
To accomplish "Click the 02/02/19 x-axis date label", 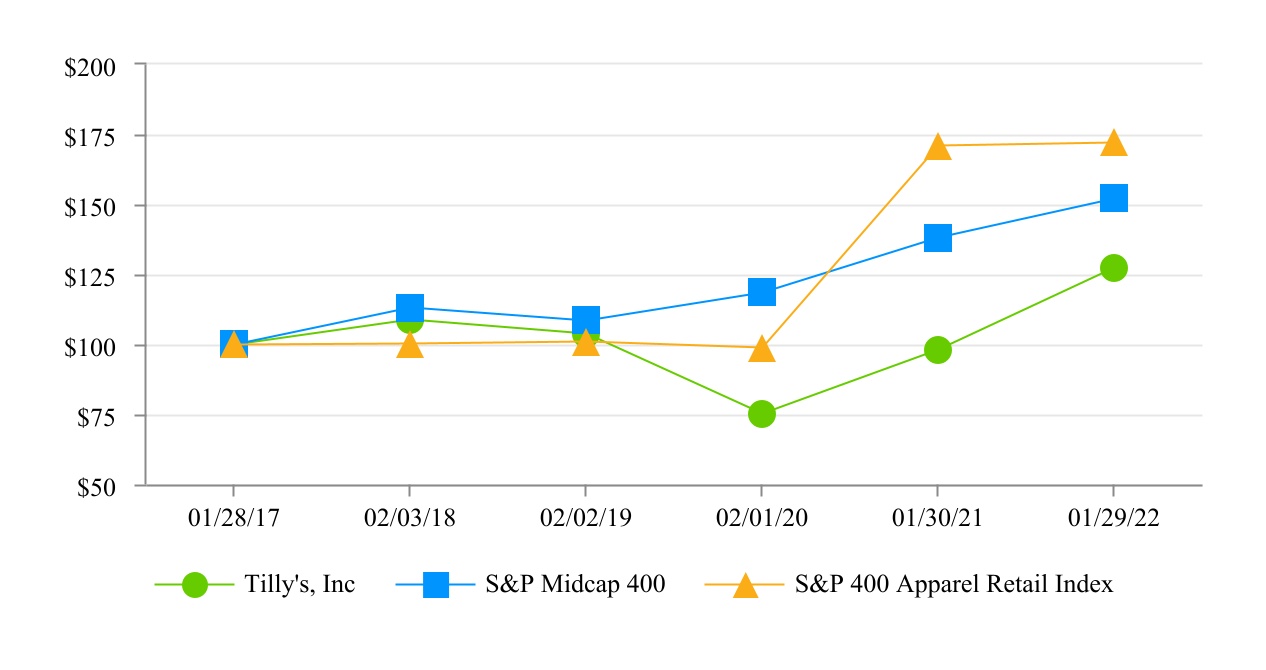I will point(585,518).
